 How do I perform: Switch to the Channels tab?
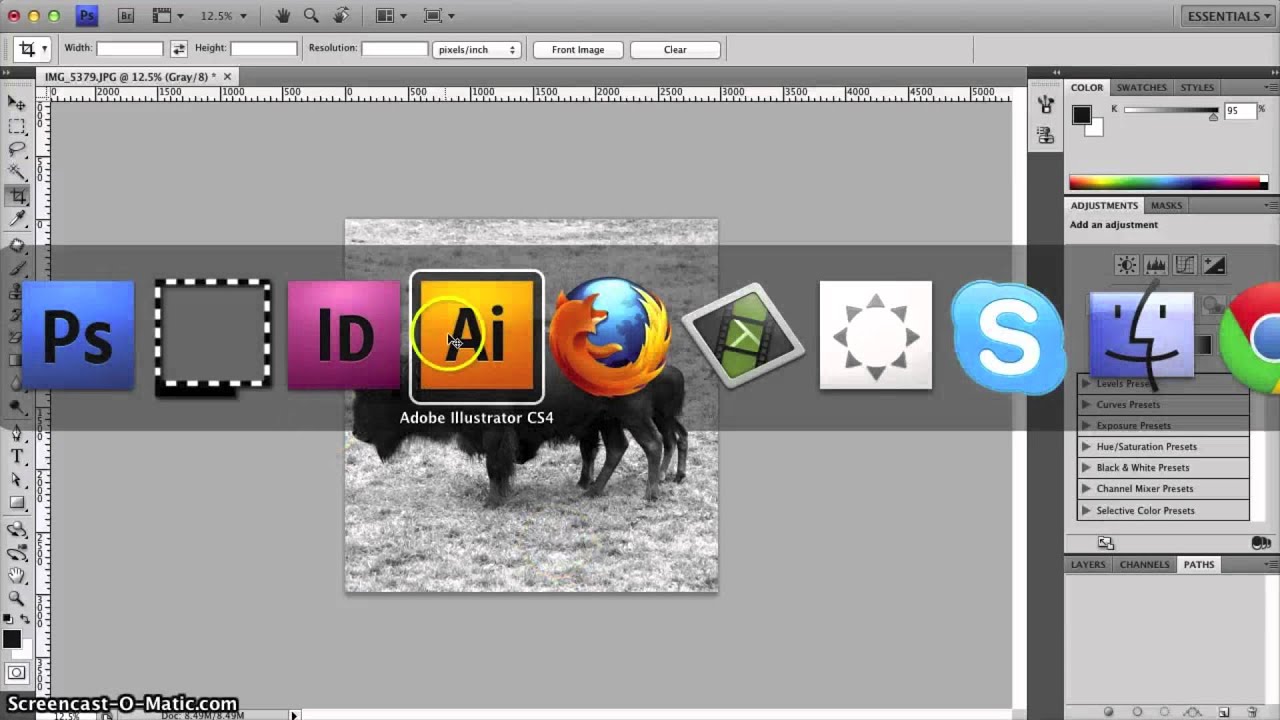coord(1144,564)
